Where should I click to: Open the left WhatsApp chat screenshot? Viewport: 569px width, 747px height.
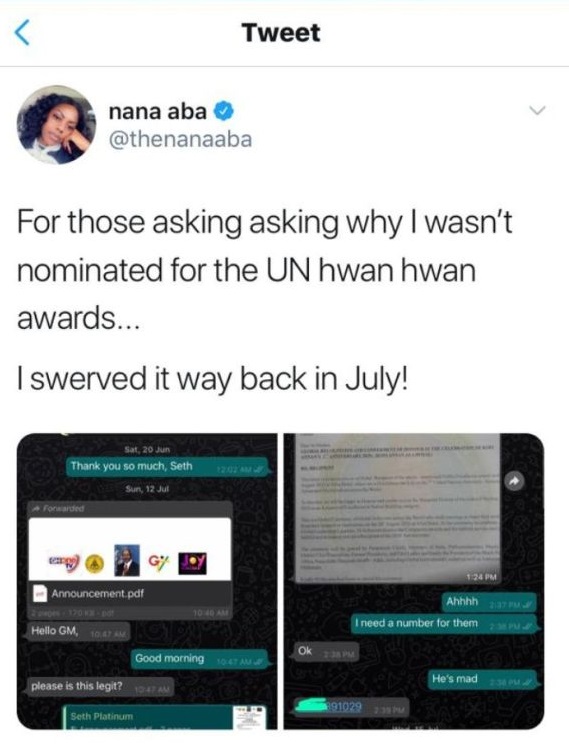pos(147,581)
